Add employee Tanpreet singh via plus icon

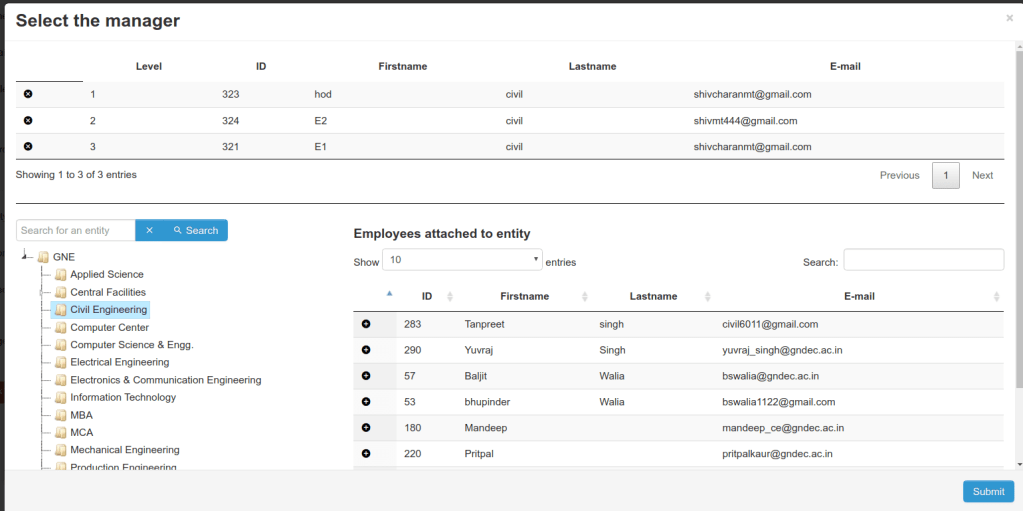click(x=366, y=324)
